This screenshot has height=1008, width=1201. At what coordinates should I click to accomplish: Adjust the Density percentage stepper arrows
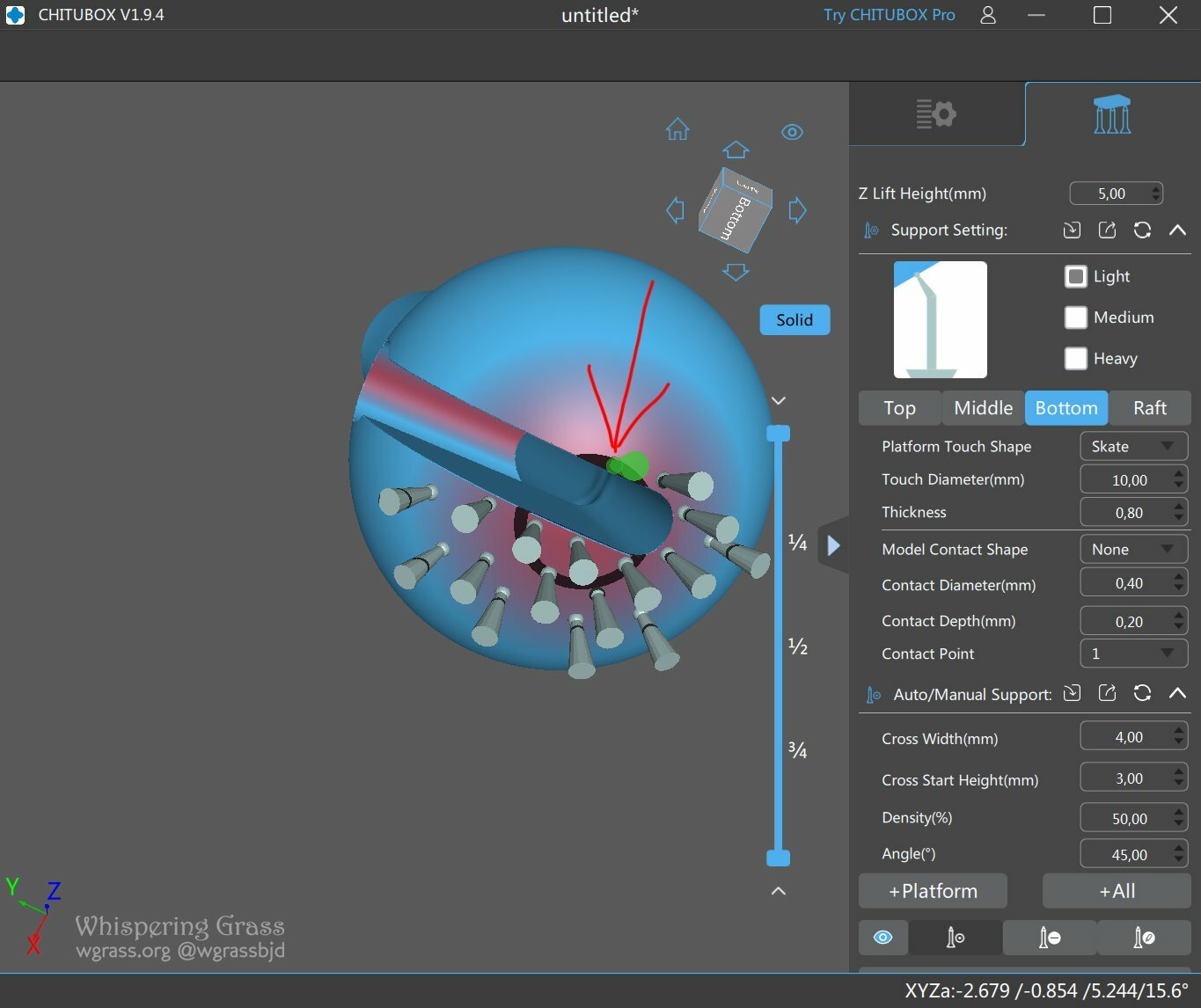(1179, 818)
